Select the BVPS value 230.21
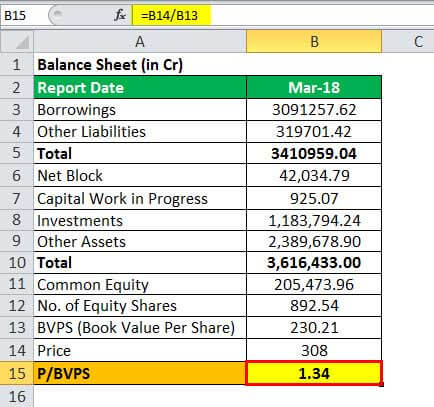The image size is (434, 407). pyautogui.click(x=314, y=328)
